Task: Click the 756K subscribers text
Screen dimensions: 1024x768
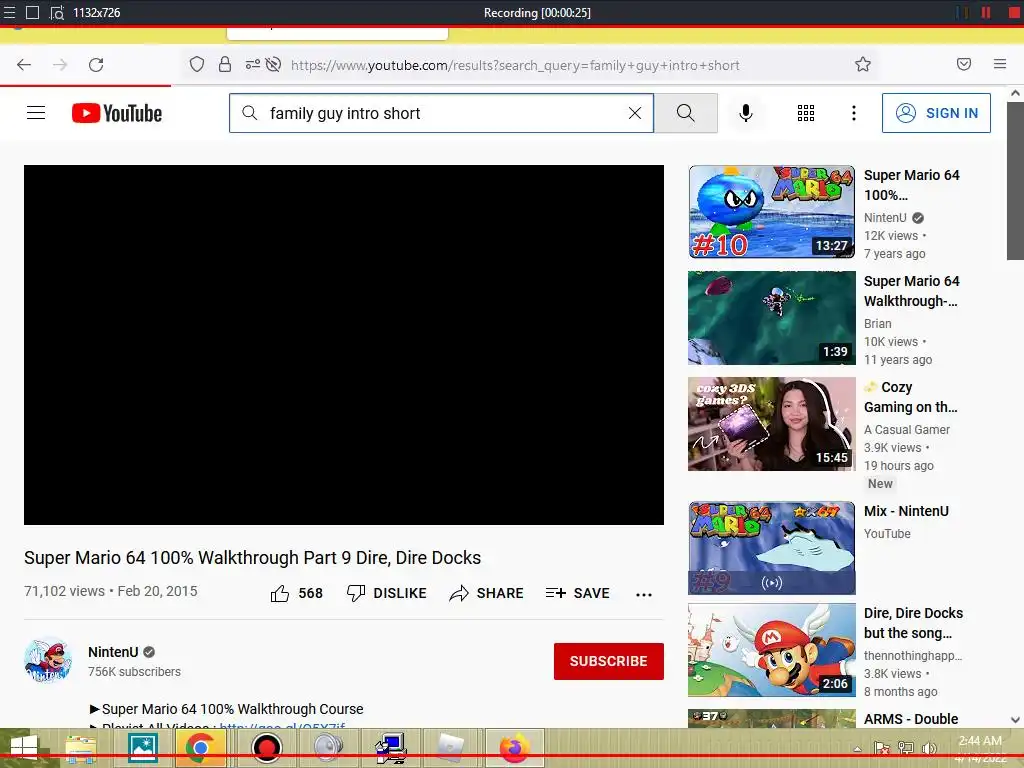Action: pyautogui.click(x=135, y=671)
